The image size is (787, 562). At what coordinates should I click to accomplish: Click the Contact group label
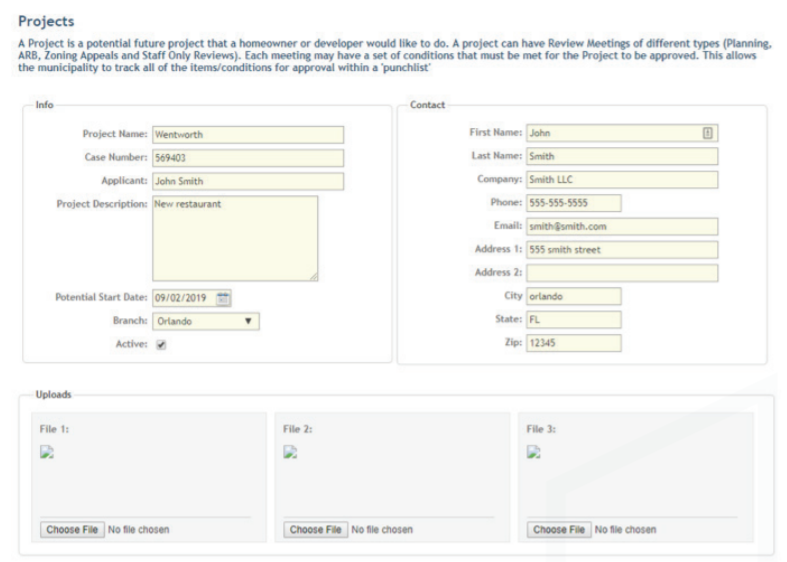[427, 104]
